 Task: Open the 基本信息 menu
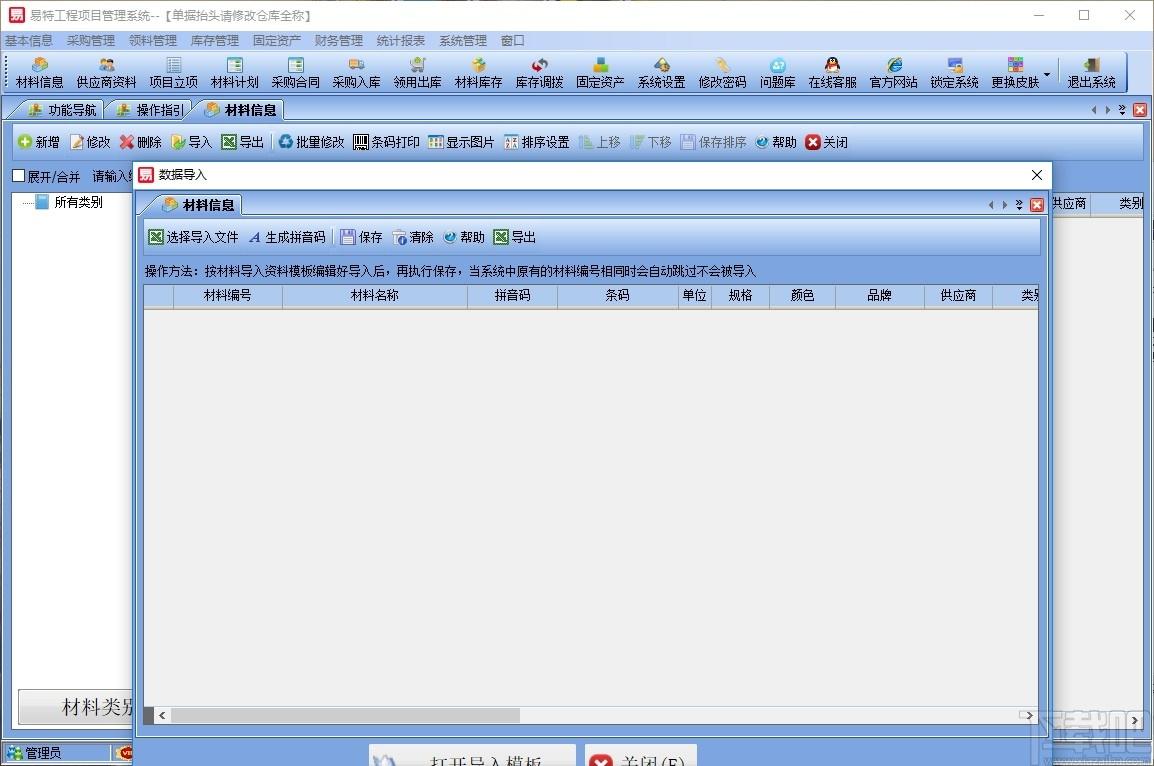(29, 40)
